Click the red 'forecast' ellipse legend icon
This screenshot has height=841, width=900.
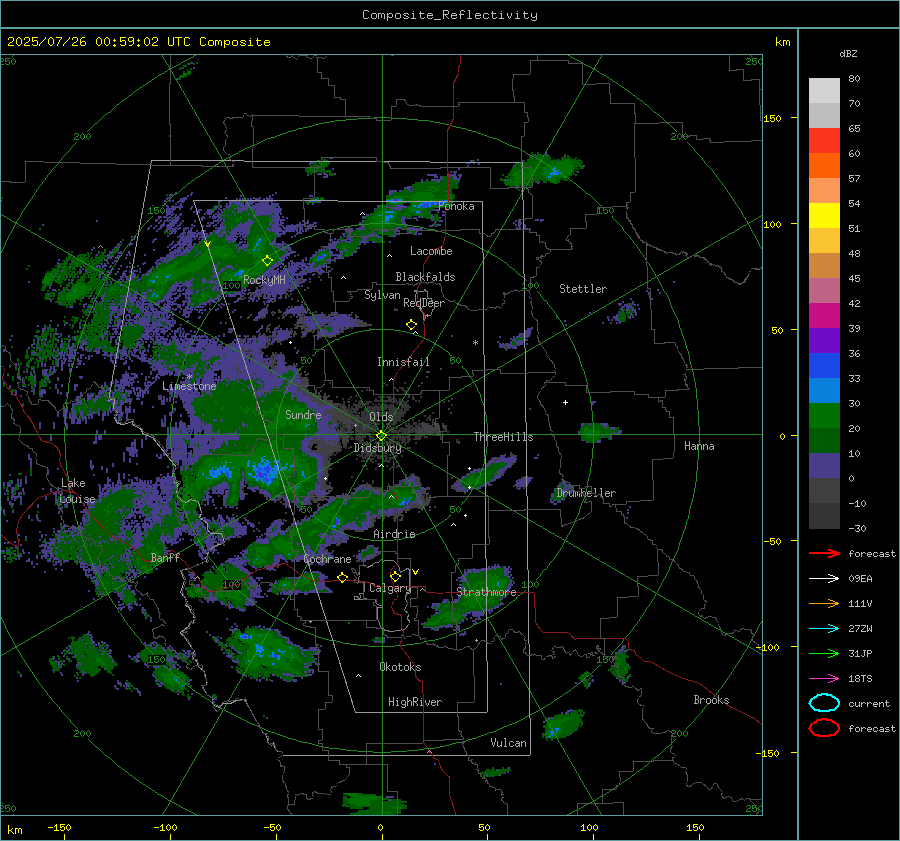[824, 728]
